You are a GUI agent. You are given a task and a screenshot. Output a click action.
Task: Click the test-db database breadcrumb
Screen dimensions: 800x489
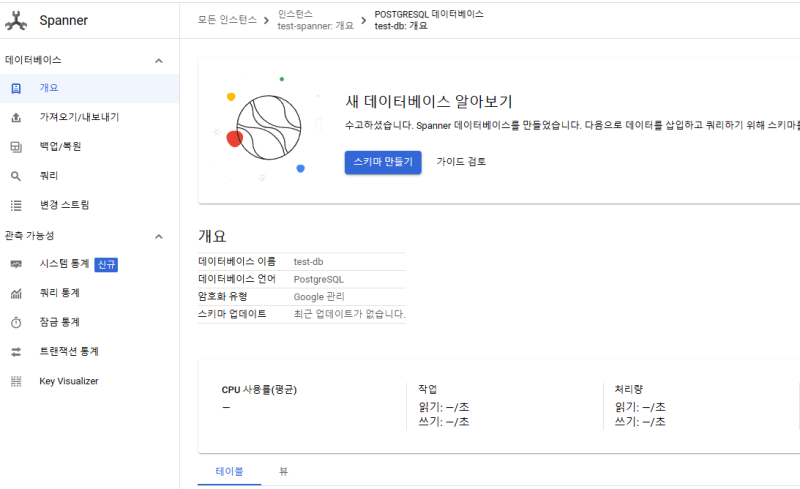(x=429, y=20)
